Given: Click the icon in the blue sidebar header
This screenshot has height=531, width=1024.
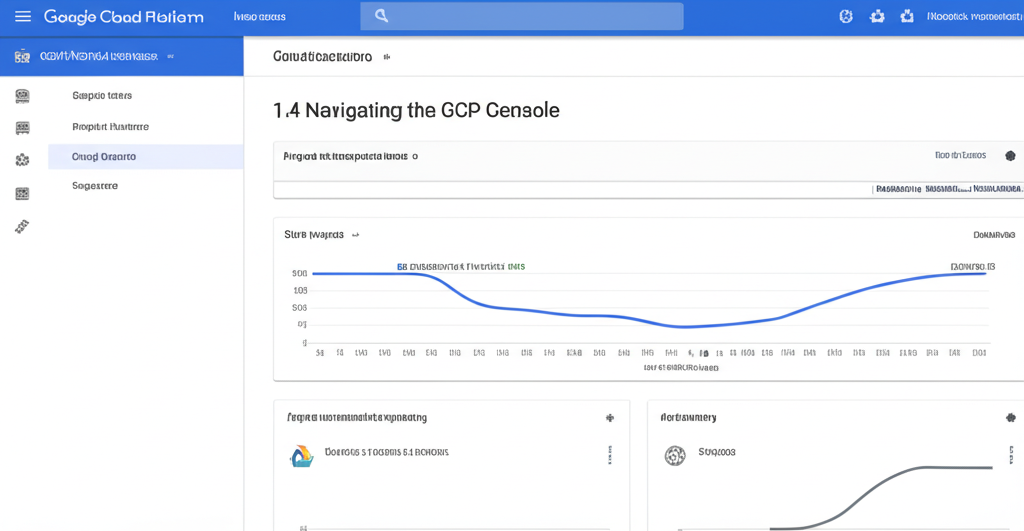Looking at the screenshot, I should (x=22, y=57).
